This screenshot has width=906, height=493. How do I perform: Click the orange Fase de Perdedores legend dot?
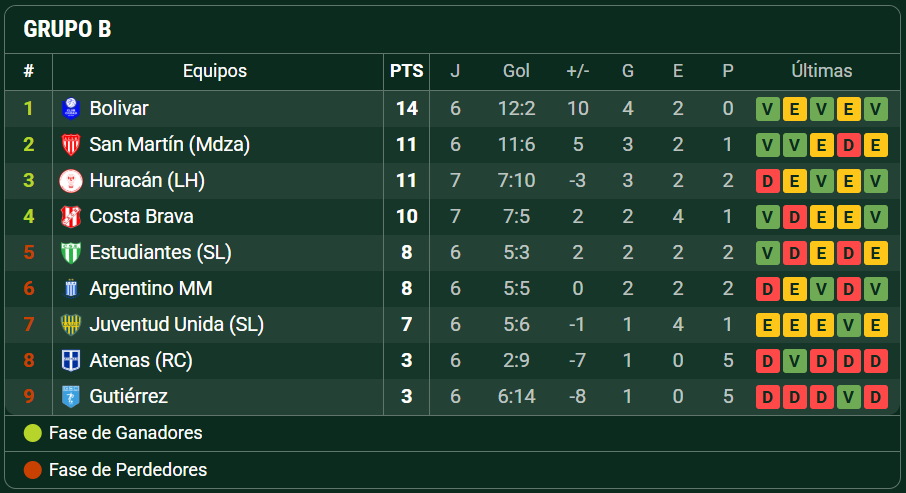33,470
